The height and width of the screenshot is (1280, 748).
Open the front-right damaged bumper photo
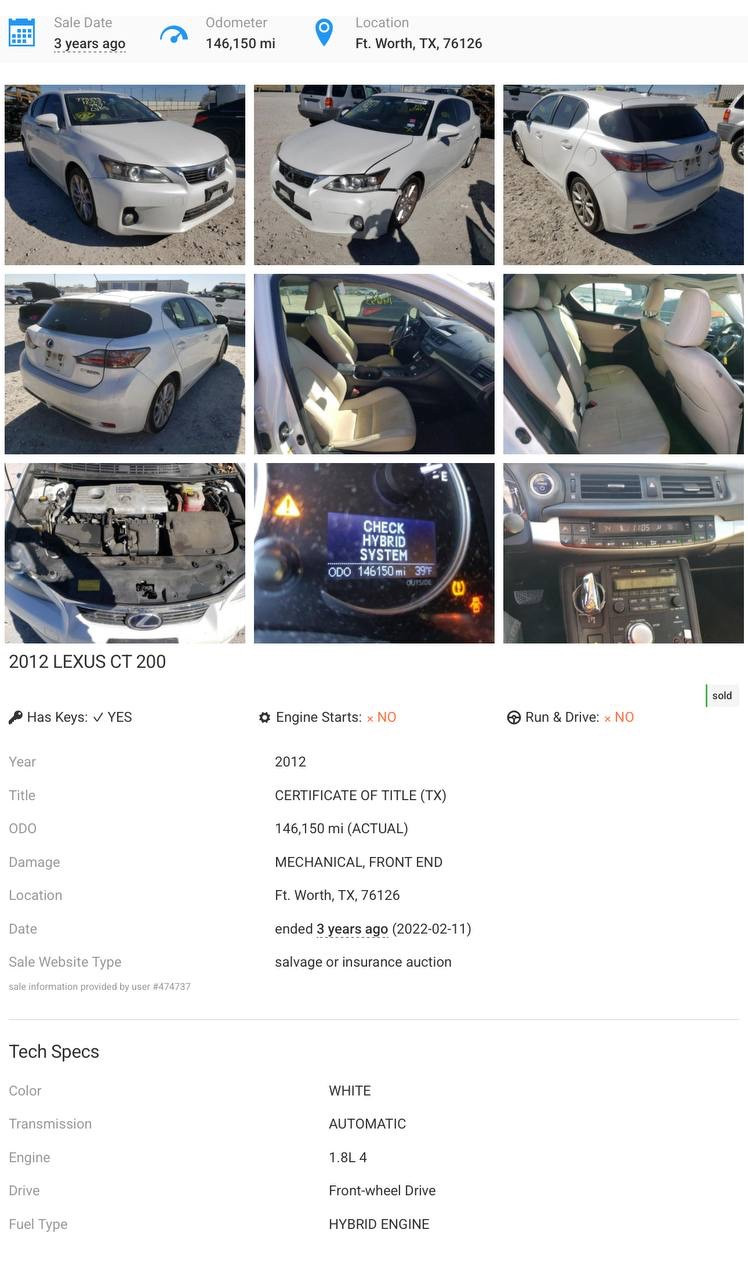[x=374, y=175]
